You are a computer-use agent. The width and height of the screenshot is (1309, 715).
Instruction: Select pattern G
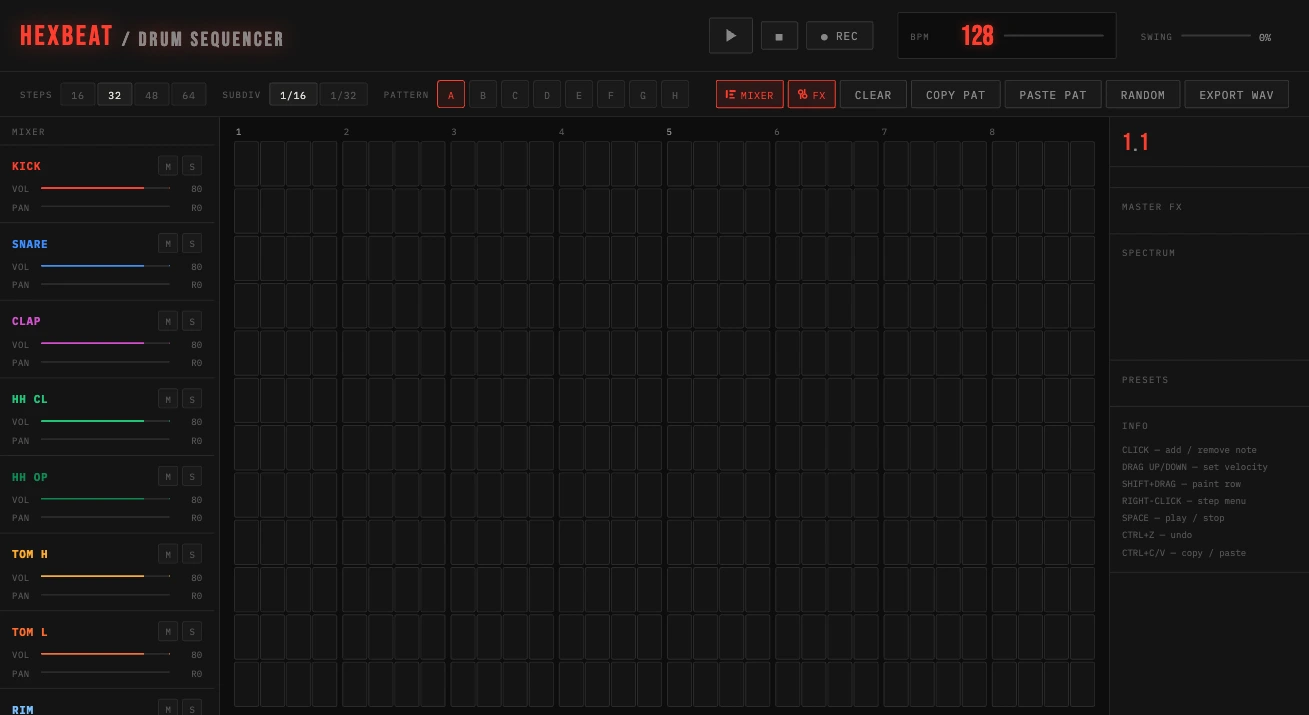pos(643,95)
